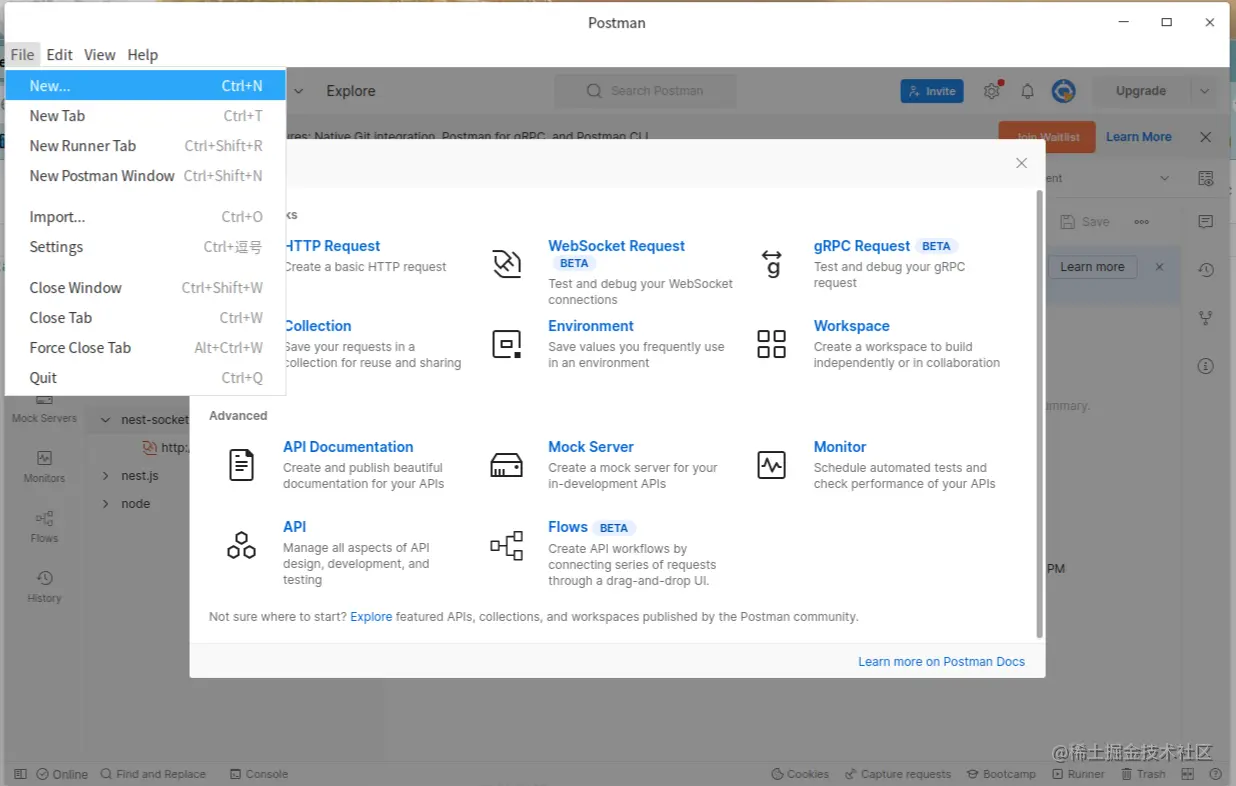Toggle Online status in status bar
This screenshot has width=1236, height=786.
[62, 774]
